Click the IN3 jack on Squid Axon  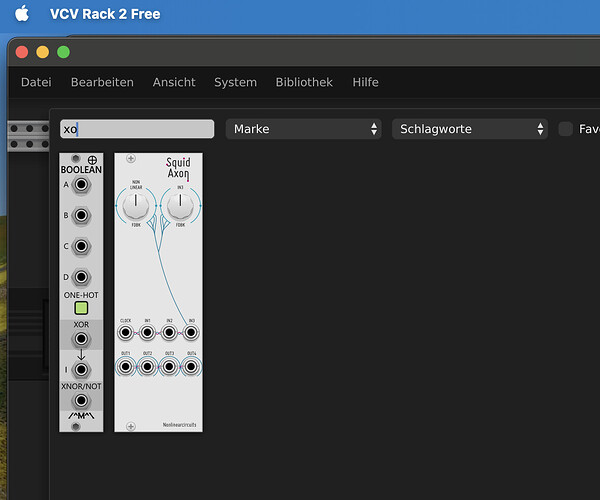coord(191,332)
